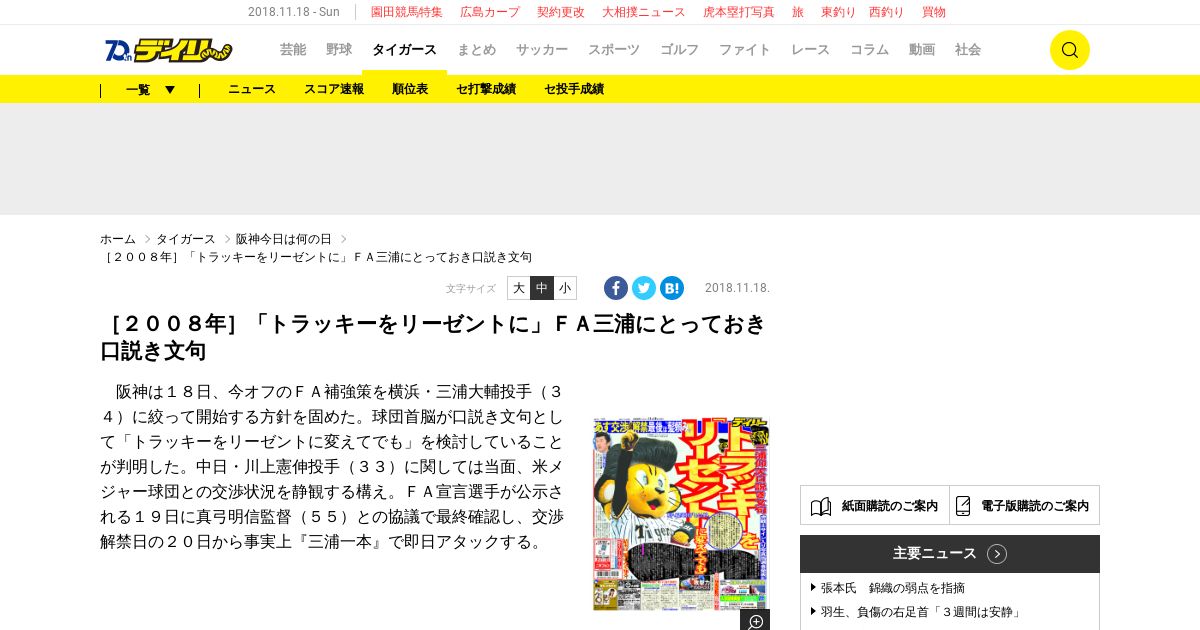This screenshot has height=630, width=1200.
Task: Open 電子版購読のご案内 device icon link
Action: pyautogui.click(x=1024, y=505)
